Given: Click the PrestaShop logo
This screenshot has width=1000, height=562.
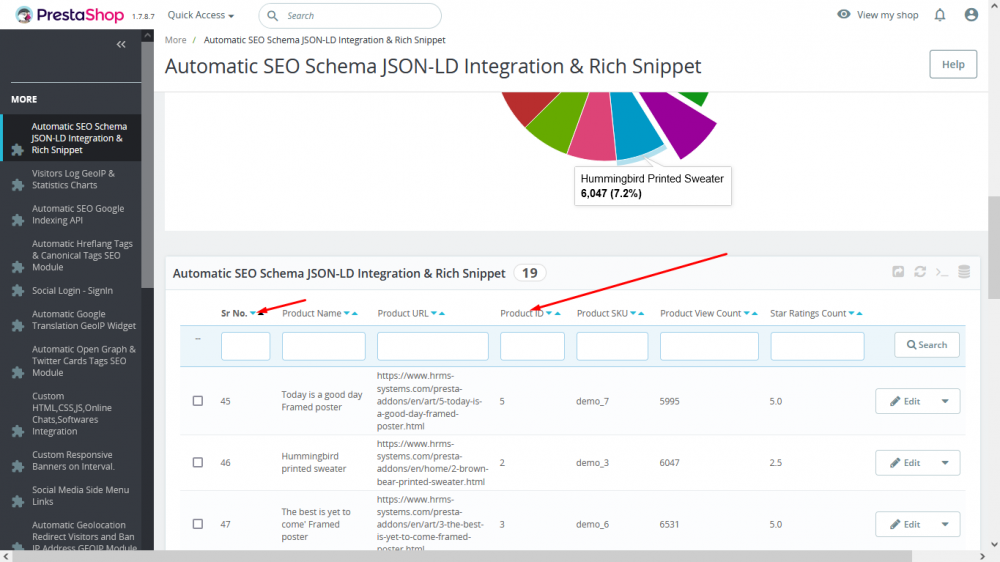Looking at the screenshot, I should [70, 15].
